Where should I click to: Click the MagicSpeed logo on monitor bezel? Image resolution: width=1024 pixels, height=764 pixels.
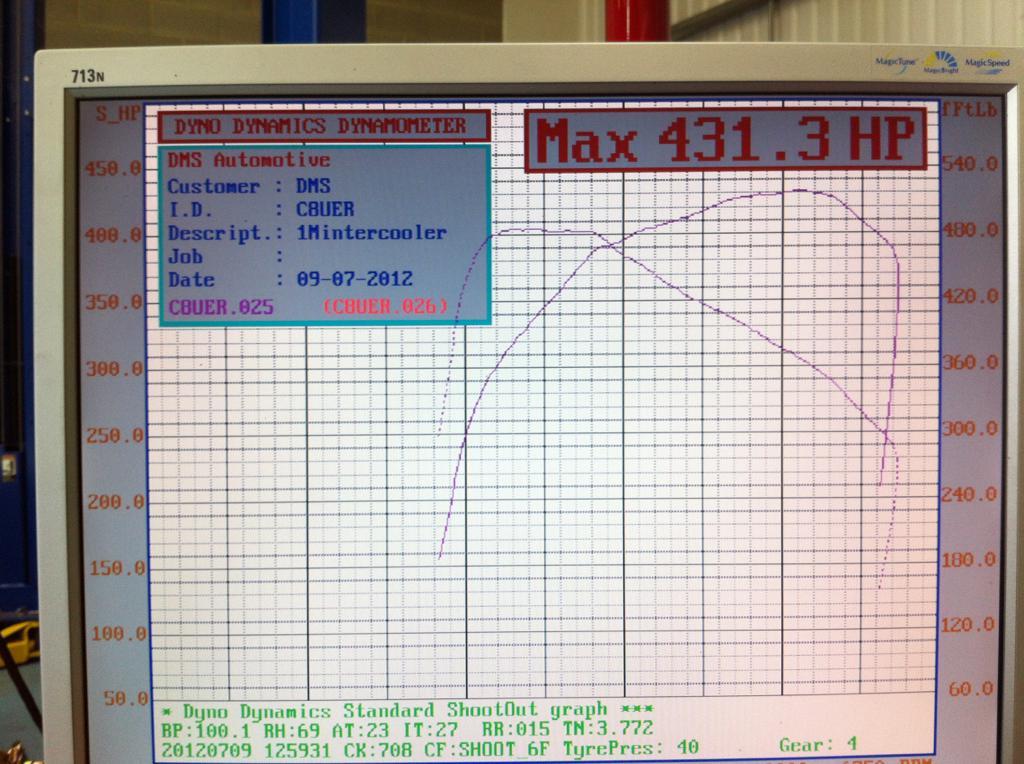pos(985,62)
